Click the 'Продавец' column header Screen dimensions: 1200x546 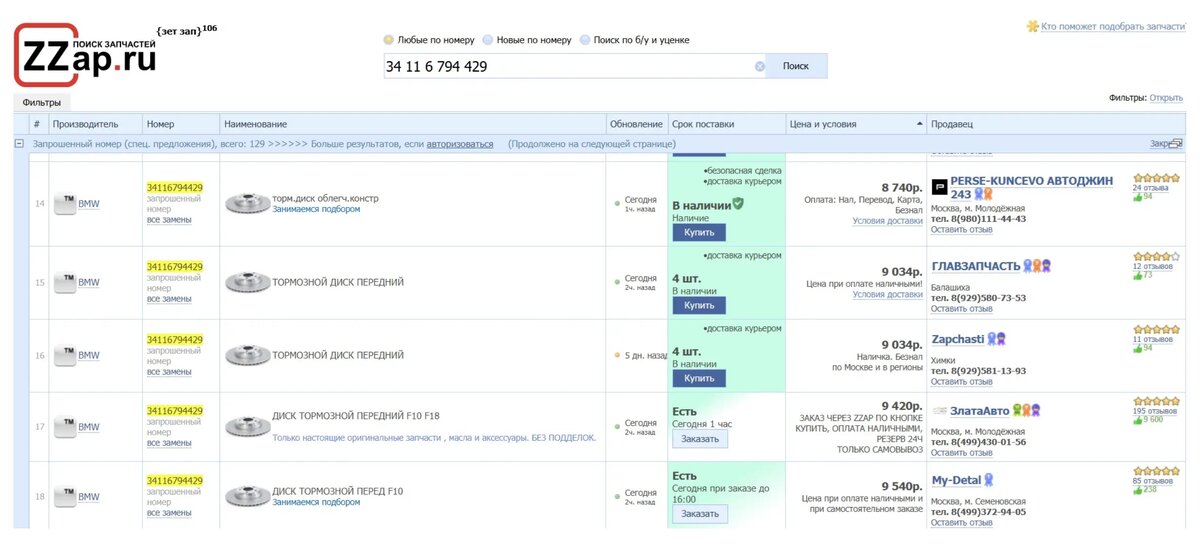point(1056,124)
